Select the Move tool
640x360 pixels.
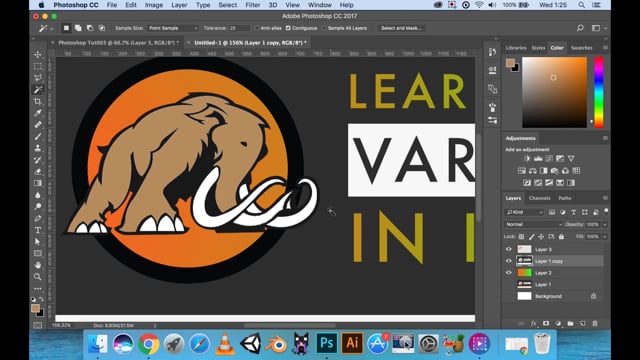tap(38, 54)
